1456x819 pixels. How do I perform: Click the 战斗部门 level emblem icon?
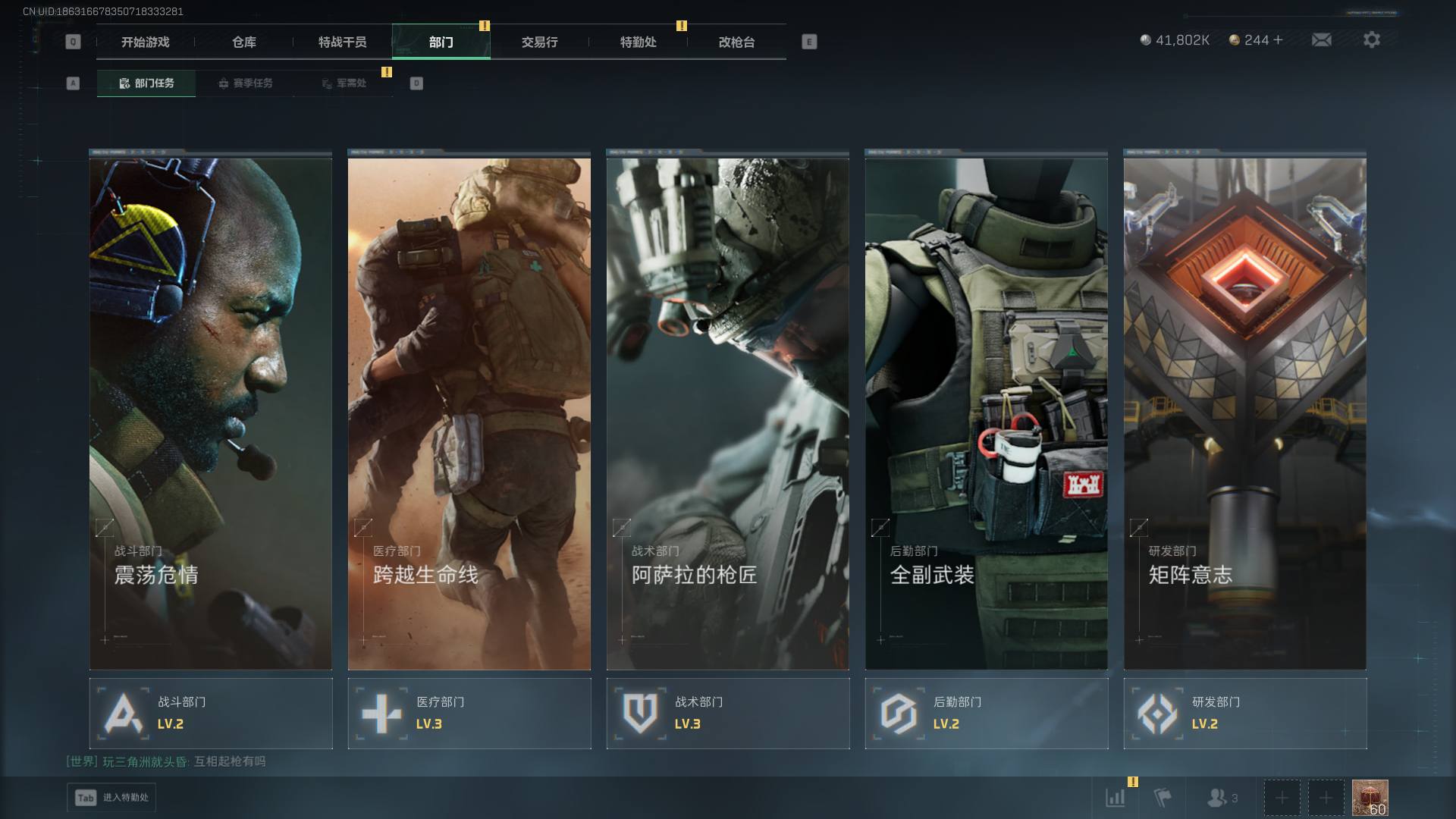[x=123, y=713]
